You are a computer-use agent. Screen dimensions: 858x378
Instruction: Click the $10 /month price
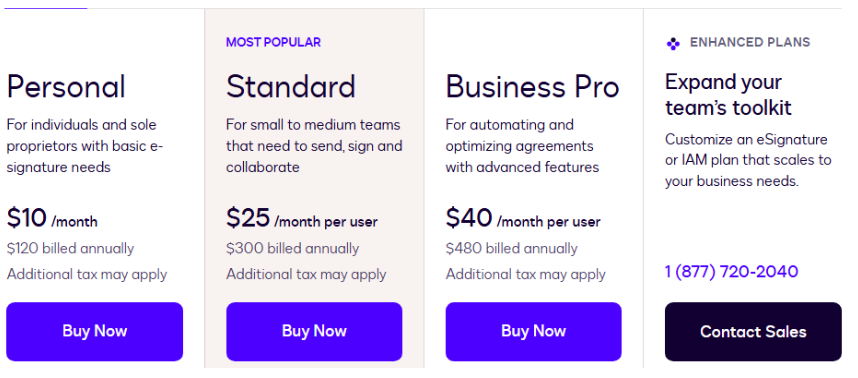point(52,218)
